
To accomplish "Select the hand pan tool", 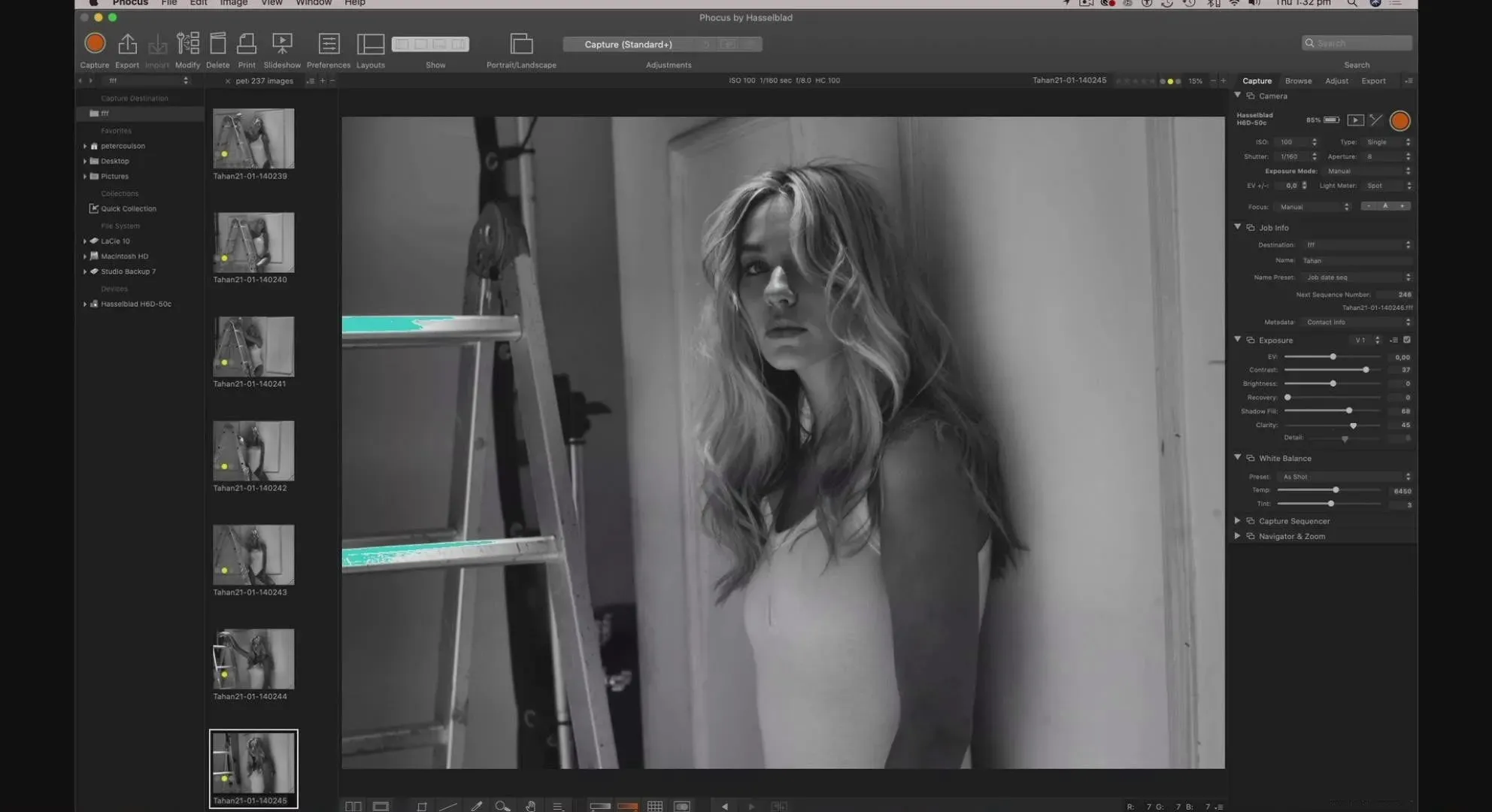I will point(531,806).
